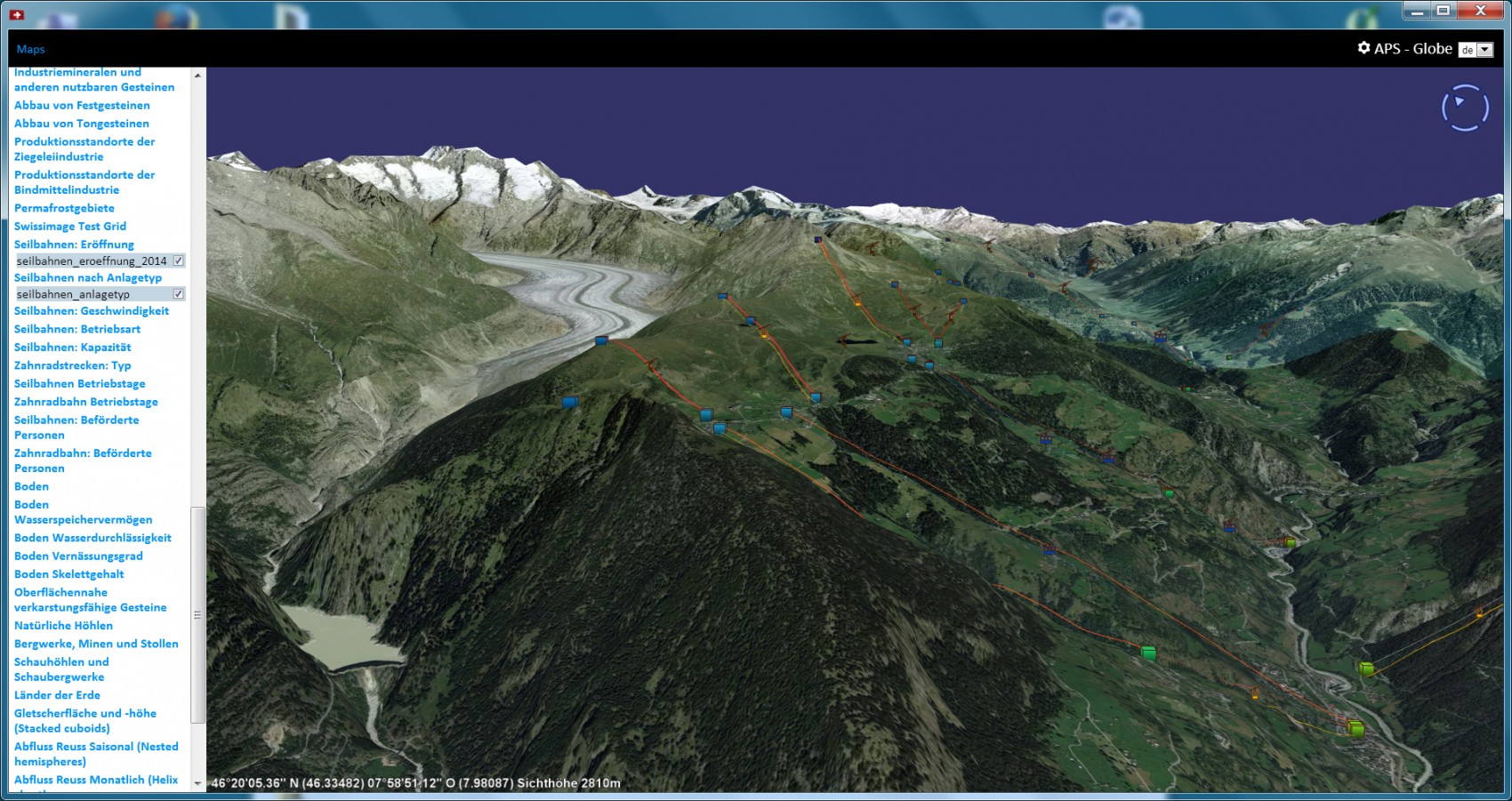The height and width of the screenshot is (801, 1512).
Task: Expand Seilbahnen Betriebstage
Action: (x=80, y=383)
